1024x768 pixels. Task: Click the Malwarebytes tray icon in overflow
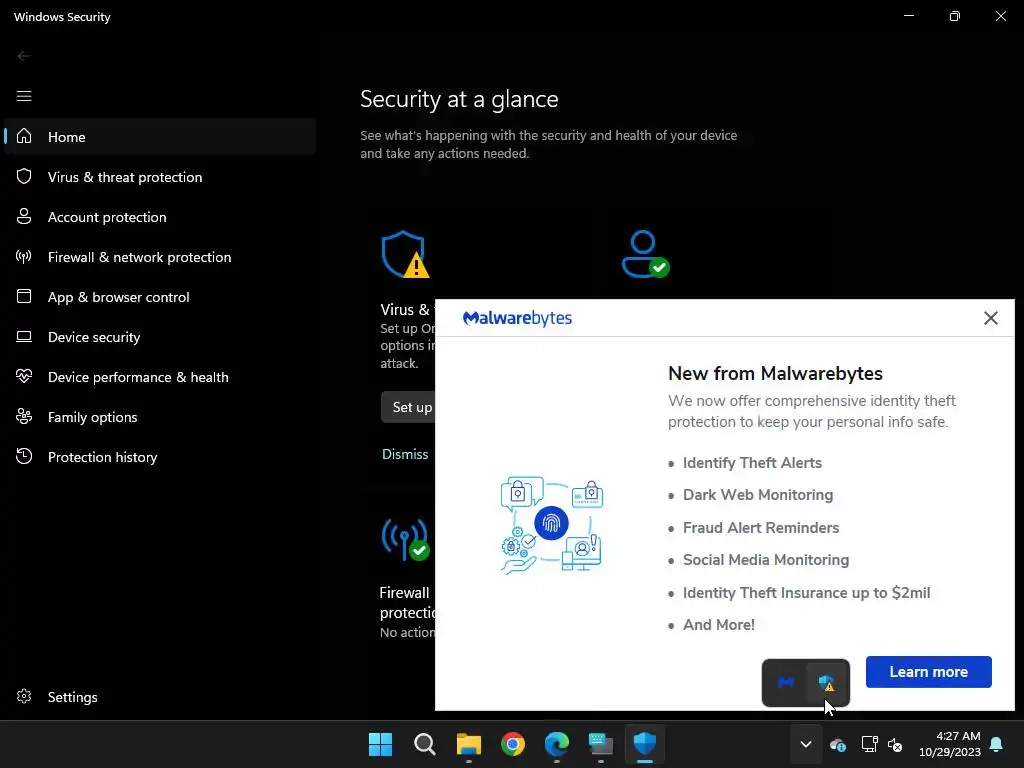pos(786,682)
